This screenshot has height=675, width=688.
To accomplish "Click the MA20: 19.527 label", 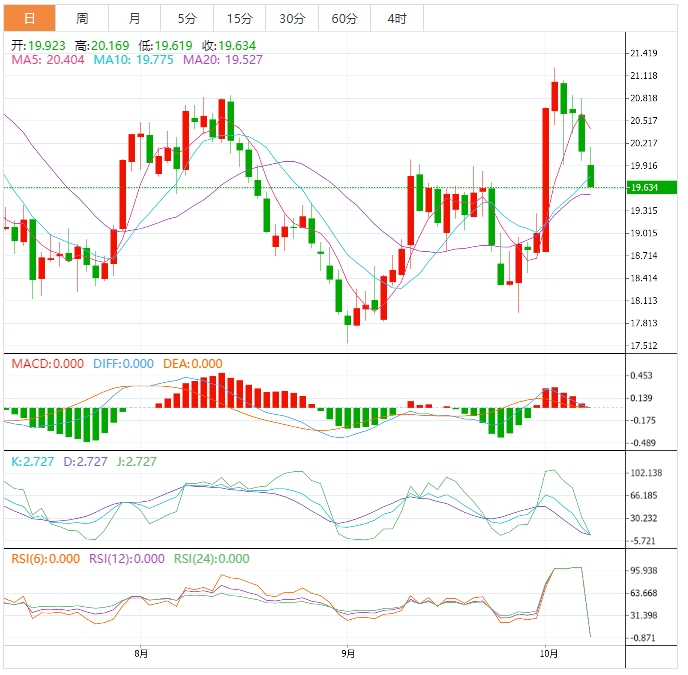I will [x=222, y=60].
